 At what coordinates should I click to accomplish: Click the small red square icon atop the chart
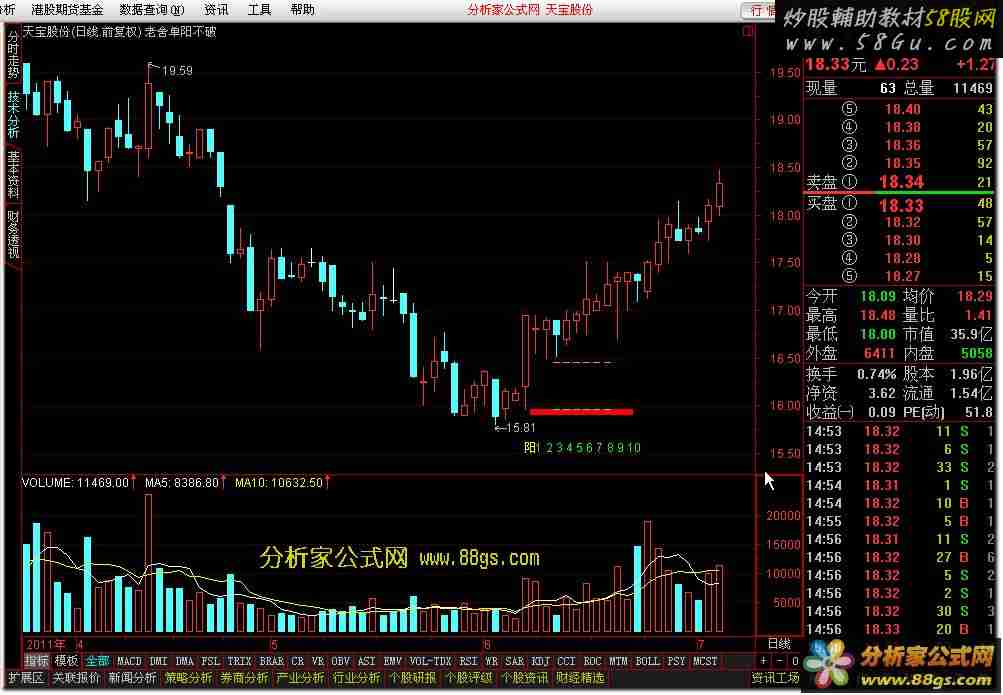[747, 31]
